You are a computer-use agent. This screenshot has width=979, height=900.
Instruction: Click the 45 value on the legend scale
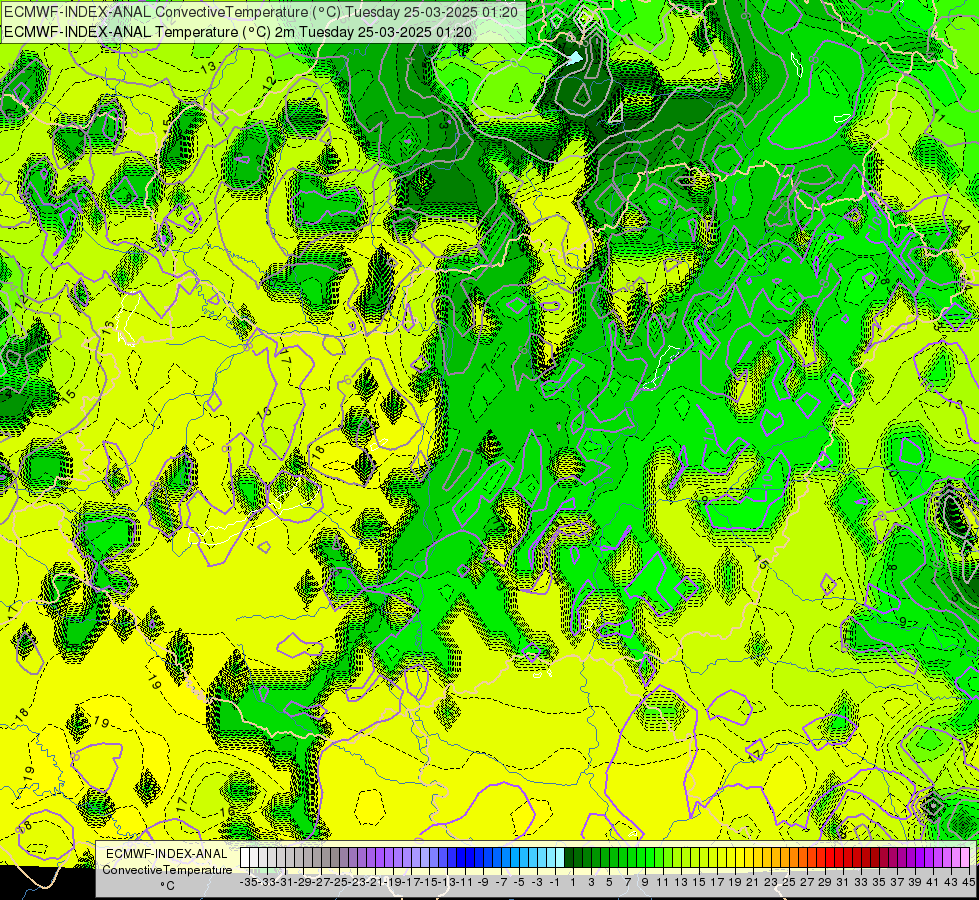tap(968, 882)
